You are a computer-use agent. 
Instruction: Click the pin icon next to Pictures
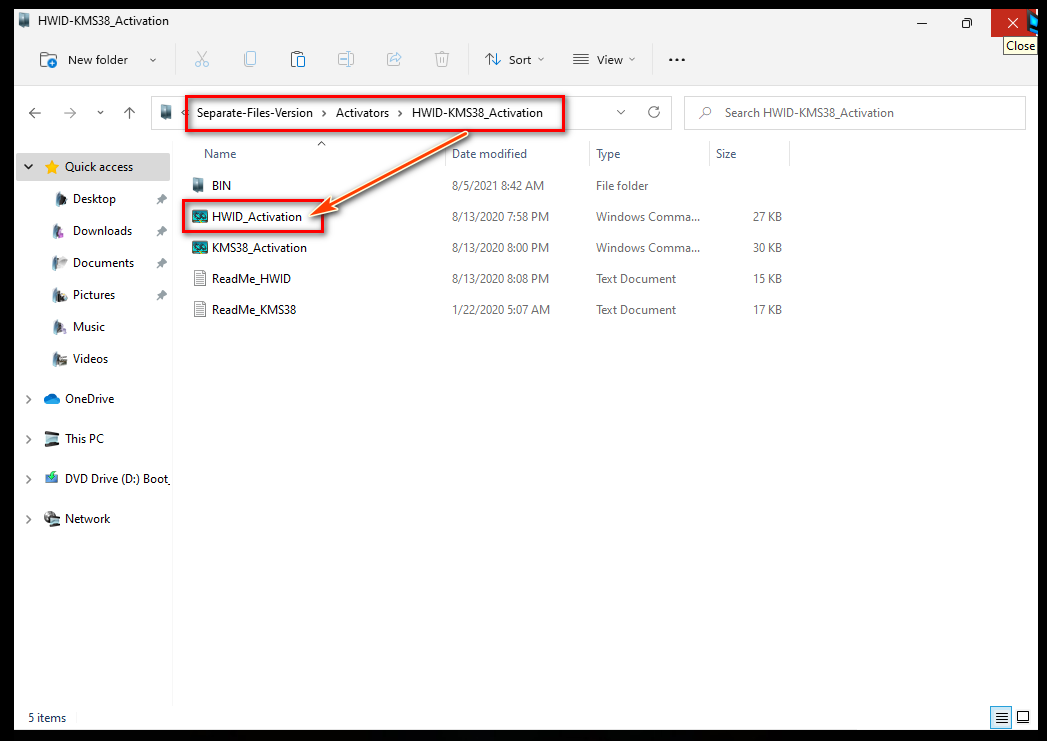click(161, 295)
